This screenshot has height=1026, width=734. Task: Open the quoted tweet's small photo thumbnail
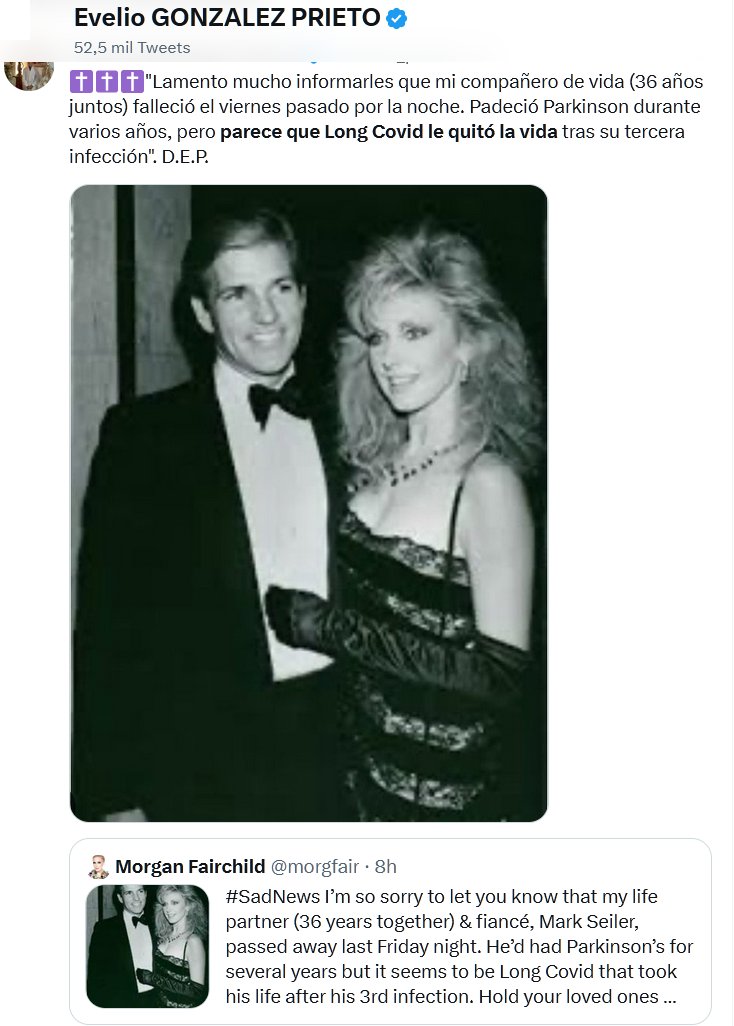point(146,945)
